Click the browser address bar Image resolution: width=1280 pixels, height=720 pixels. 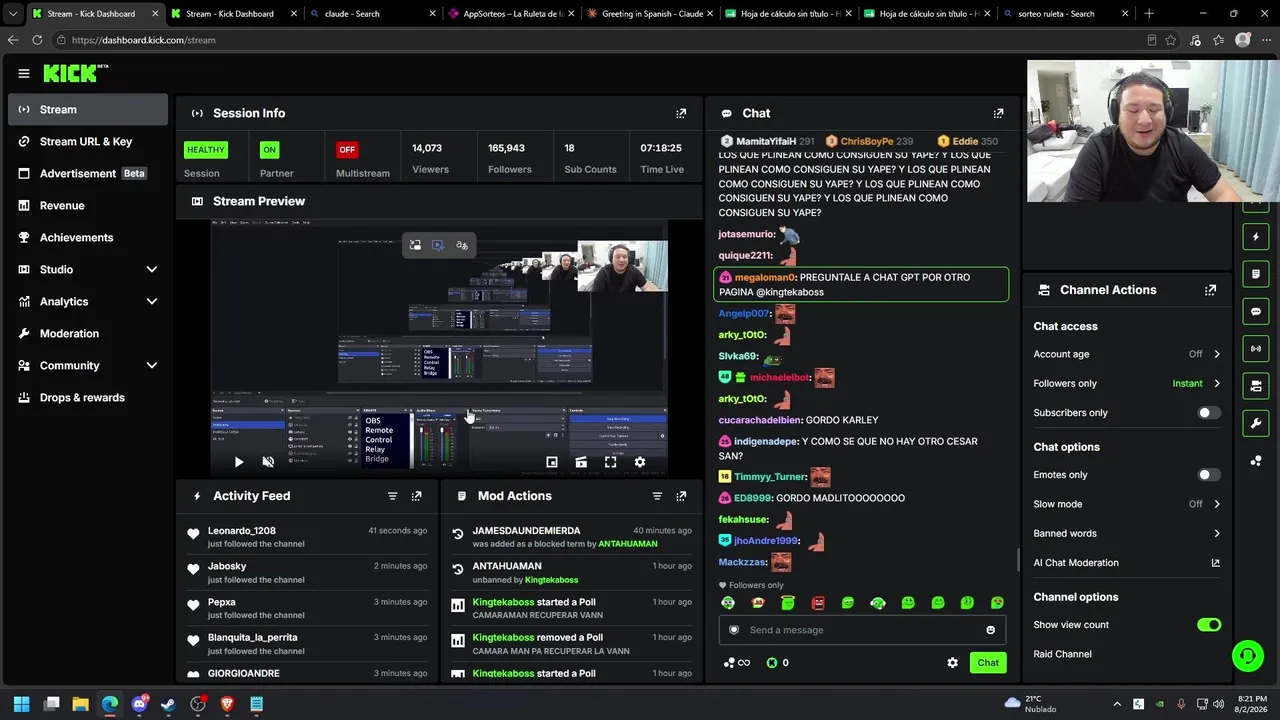point(600,40)
